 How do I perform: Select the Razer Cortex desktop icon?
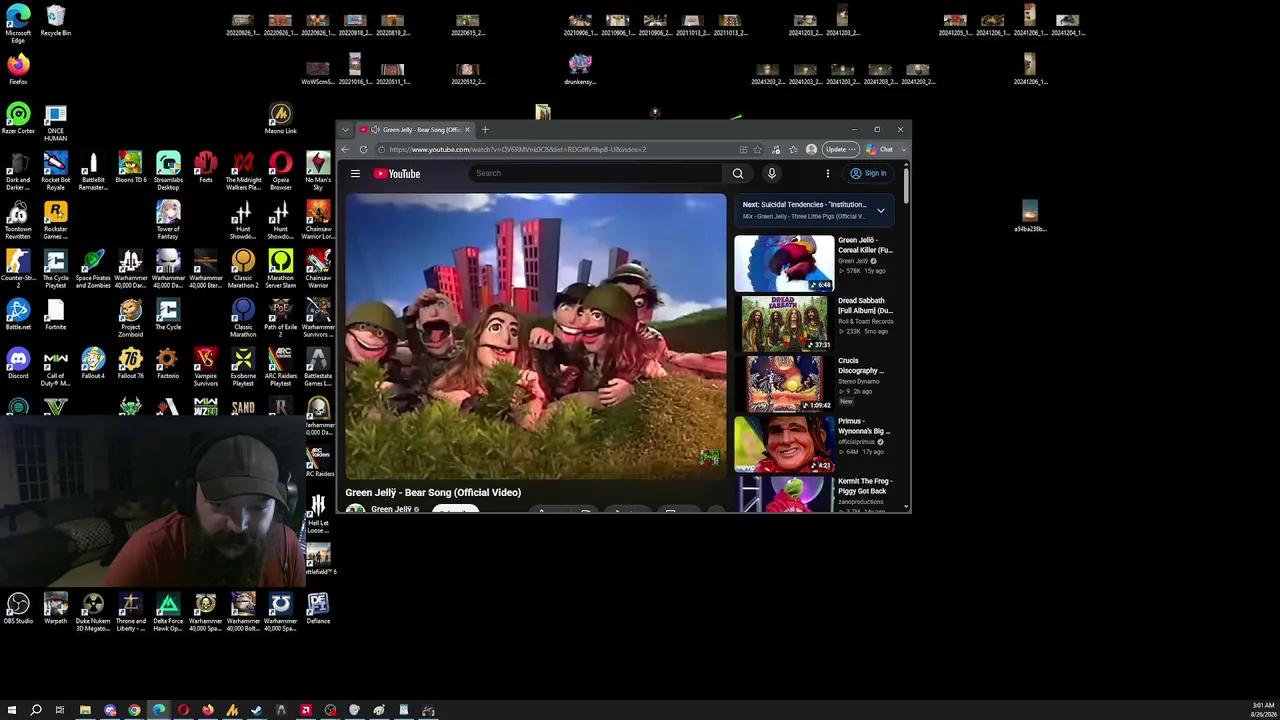[18, 119]
